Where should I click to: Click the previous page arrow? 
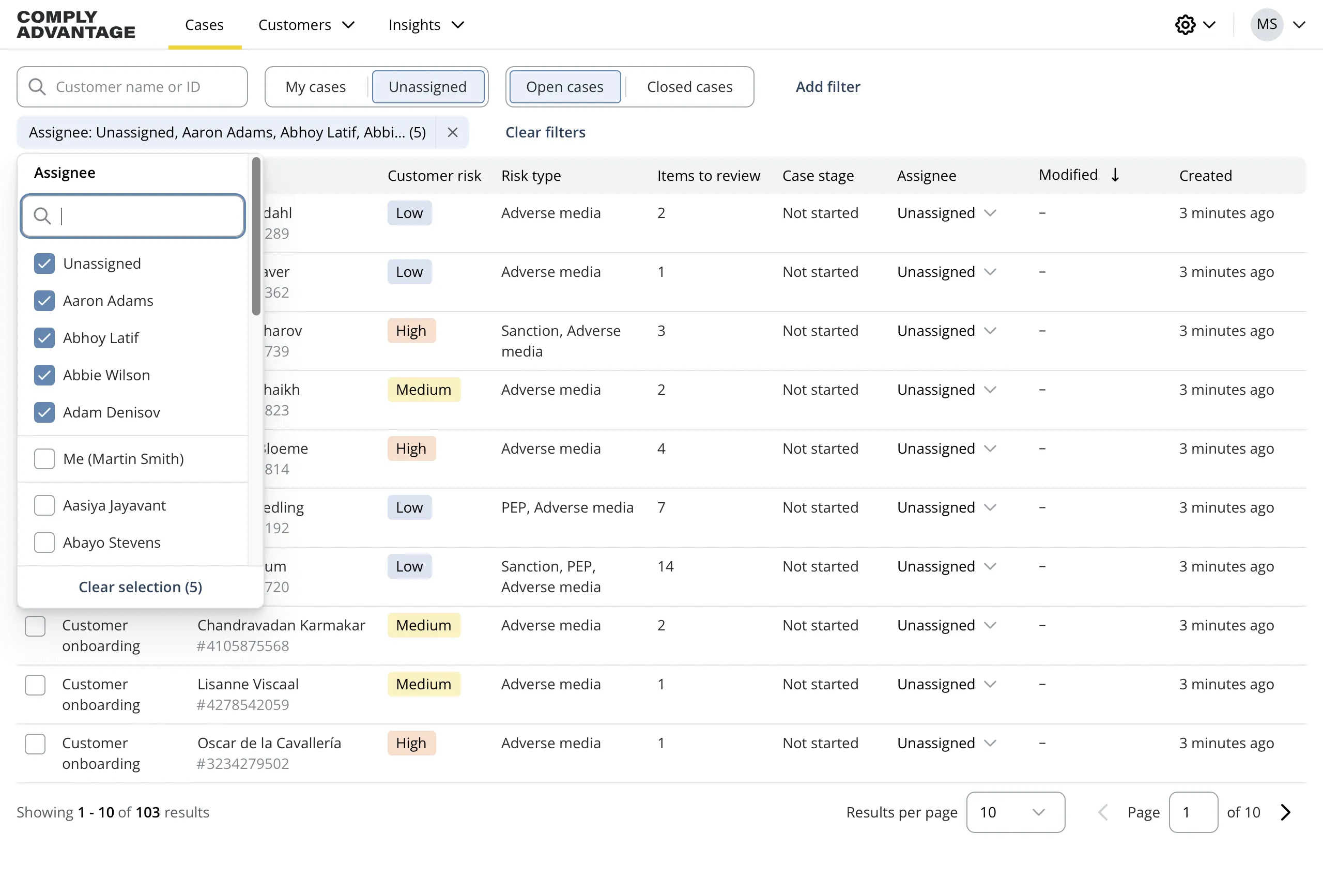pyautogui.click(x=1103, y=812)
